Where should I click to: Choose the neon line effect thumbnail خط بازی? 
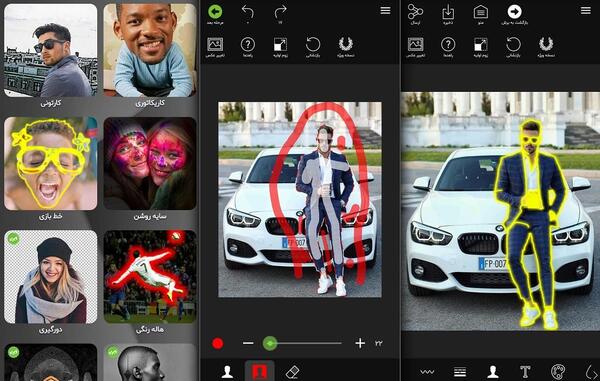51,163
